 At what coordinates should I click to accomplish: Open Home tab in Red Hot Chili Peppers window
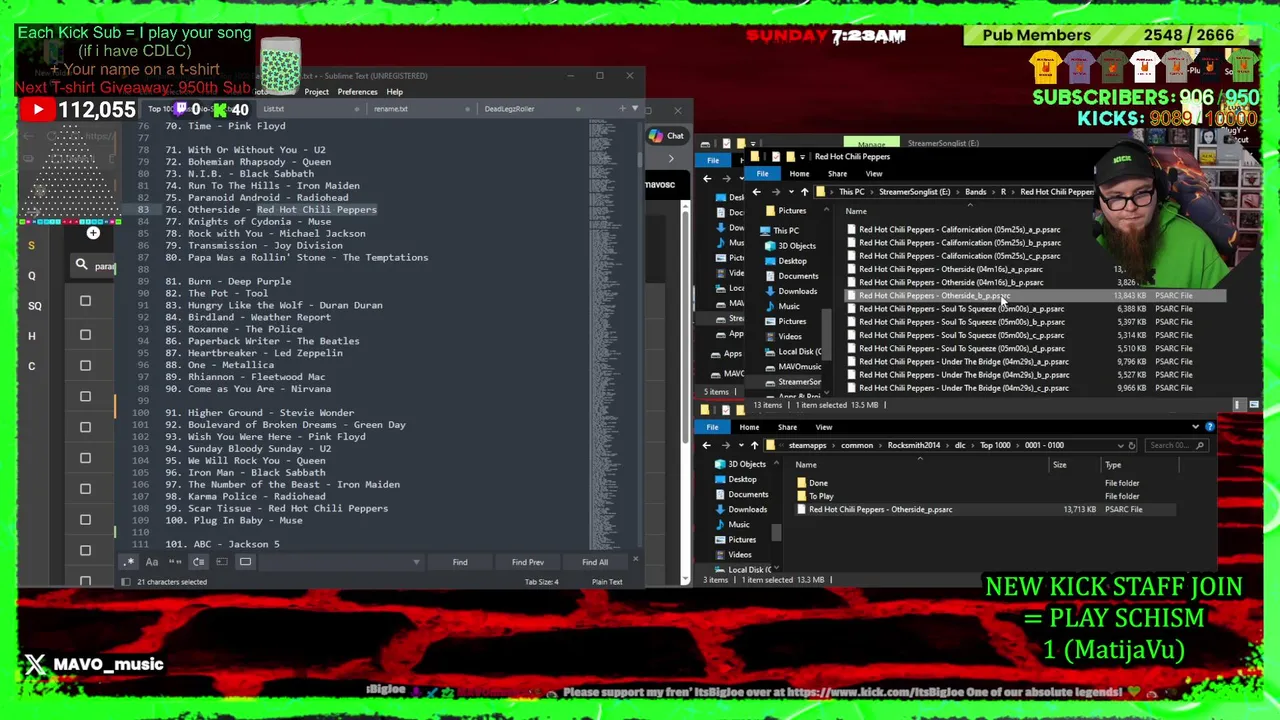point(799,174)
